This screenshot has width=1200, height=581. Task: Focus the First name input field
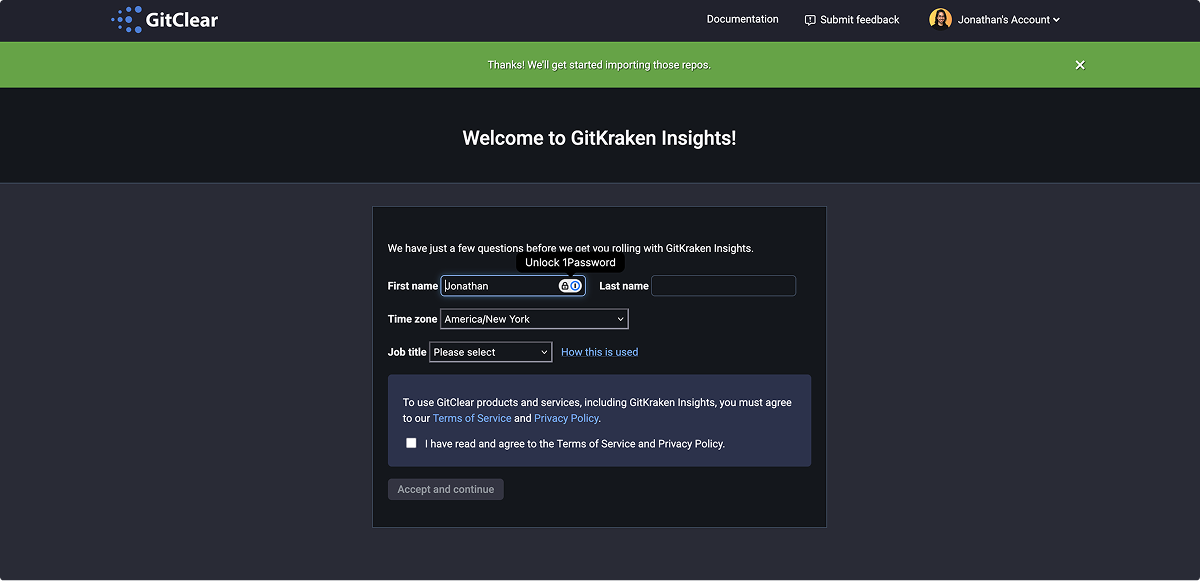500,286
